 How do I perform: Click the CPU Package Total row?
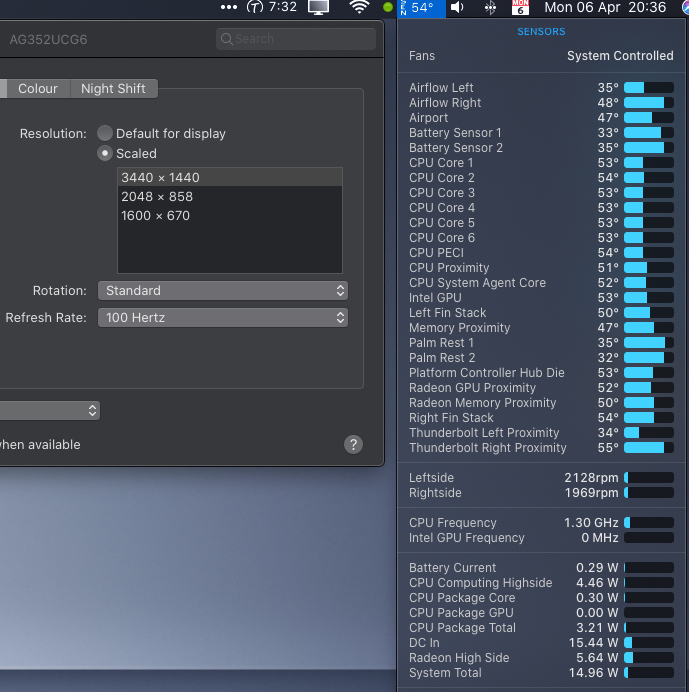tap(541, 628)
